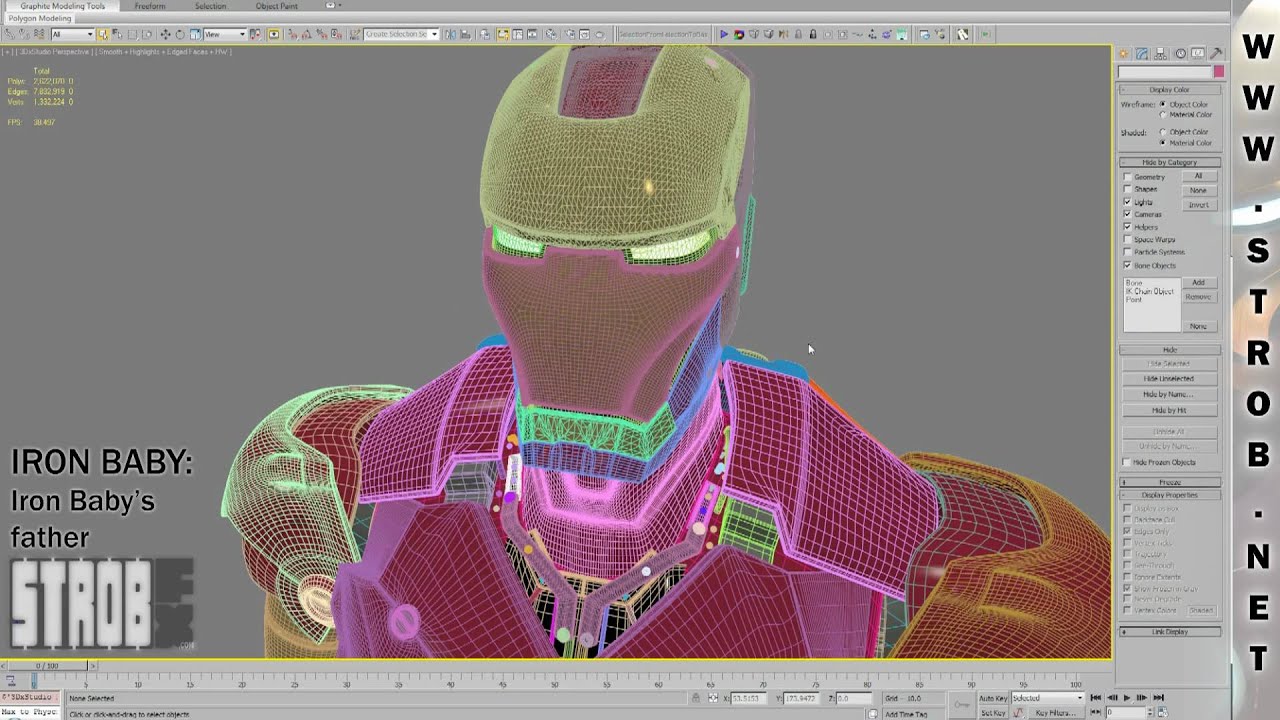
Task: Open the Display command panel
Action: (x=1198, y=54)
